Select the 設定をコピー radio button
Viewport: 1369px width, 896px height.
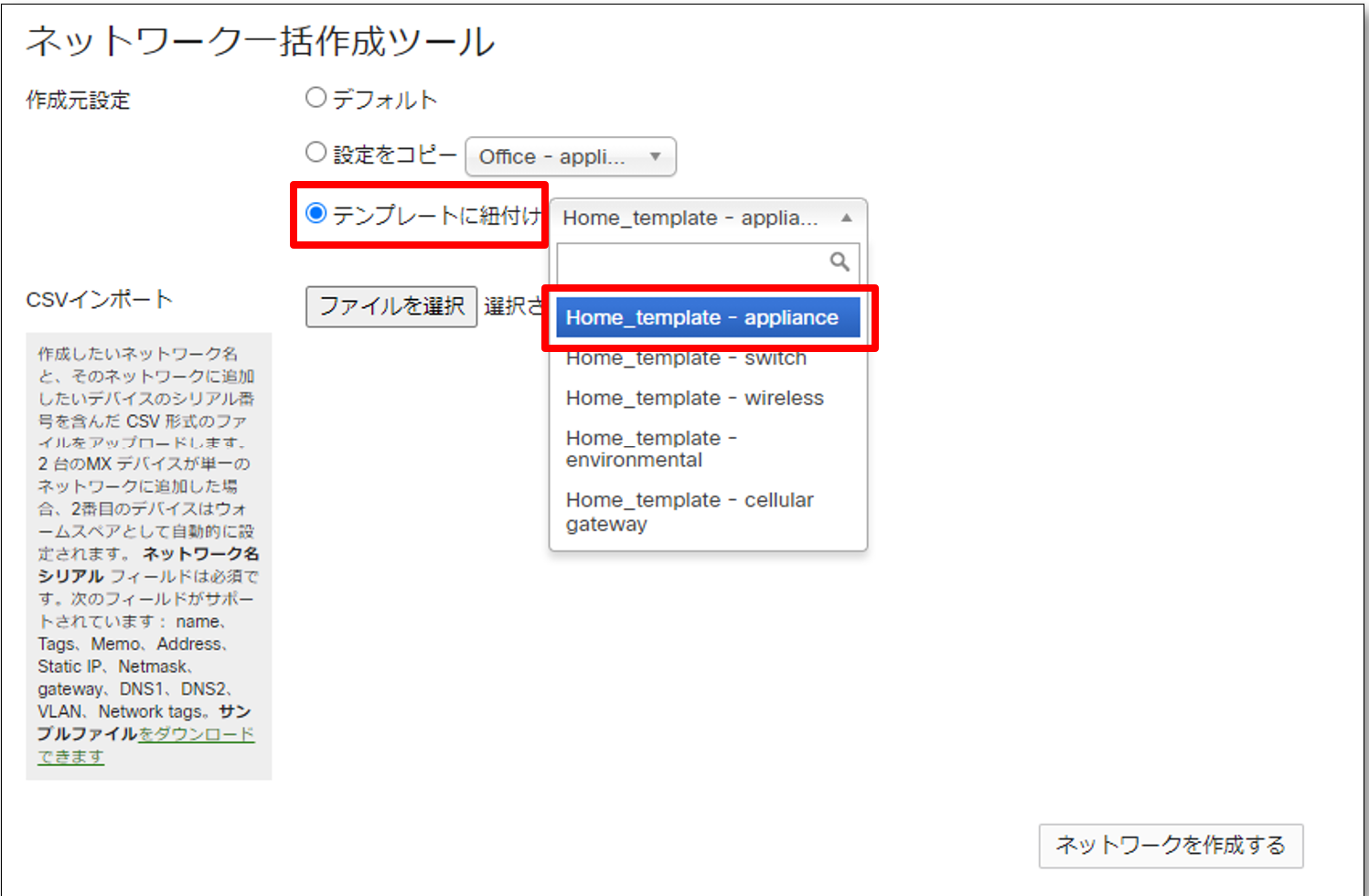coord(316,152)
